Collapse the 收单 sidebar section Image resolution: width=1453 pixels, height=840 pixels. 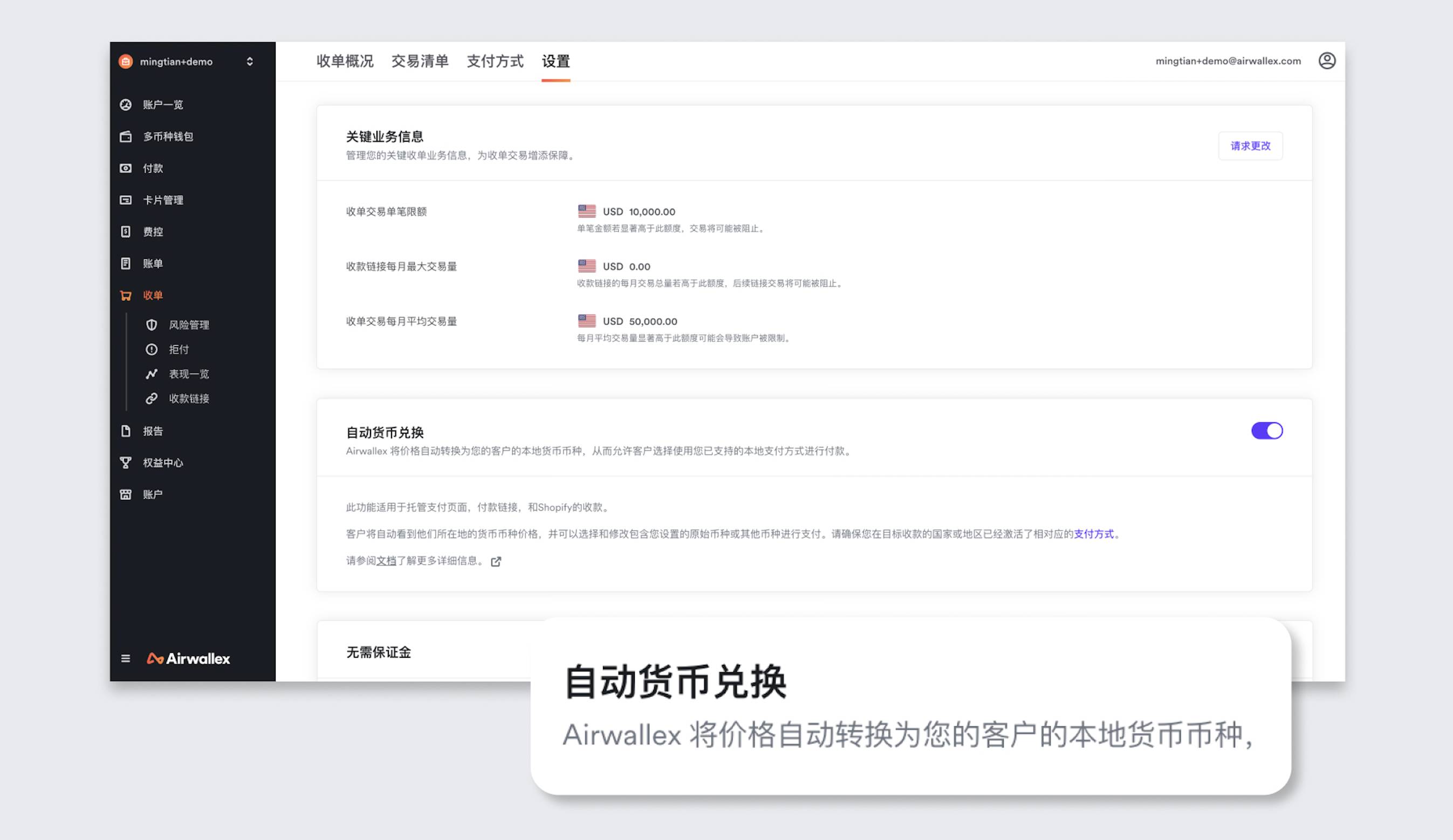click(x=153, y=295)
